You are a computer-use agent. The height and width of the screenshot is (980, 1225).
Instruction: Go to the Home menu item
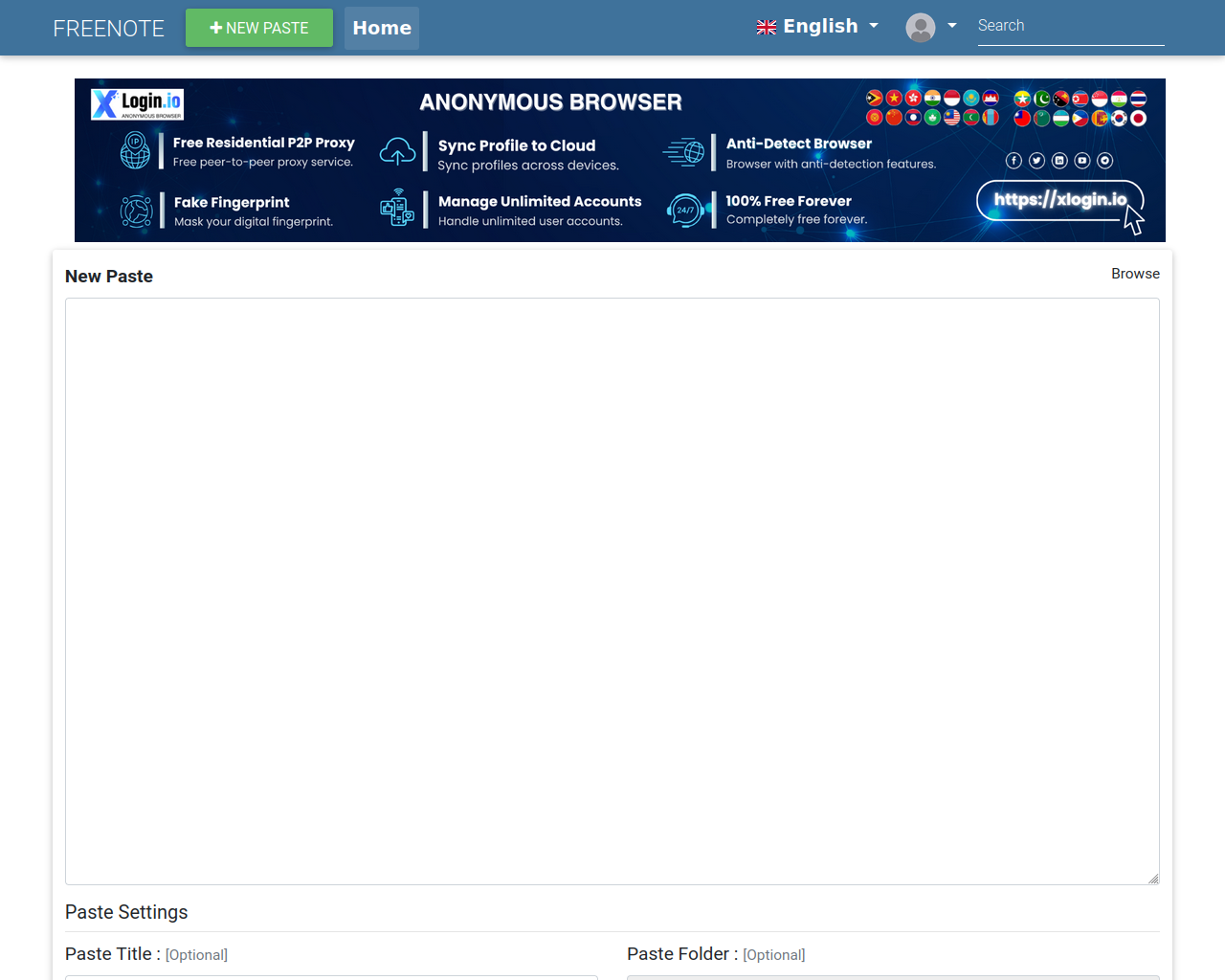pos(382,28)
